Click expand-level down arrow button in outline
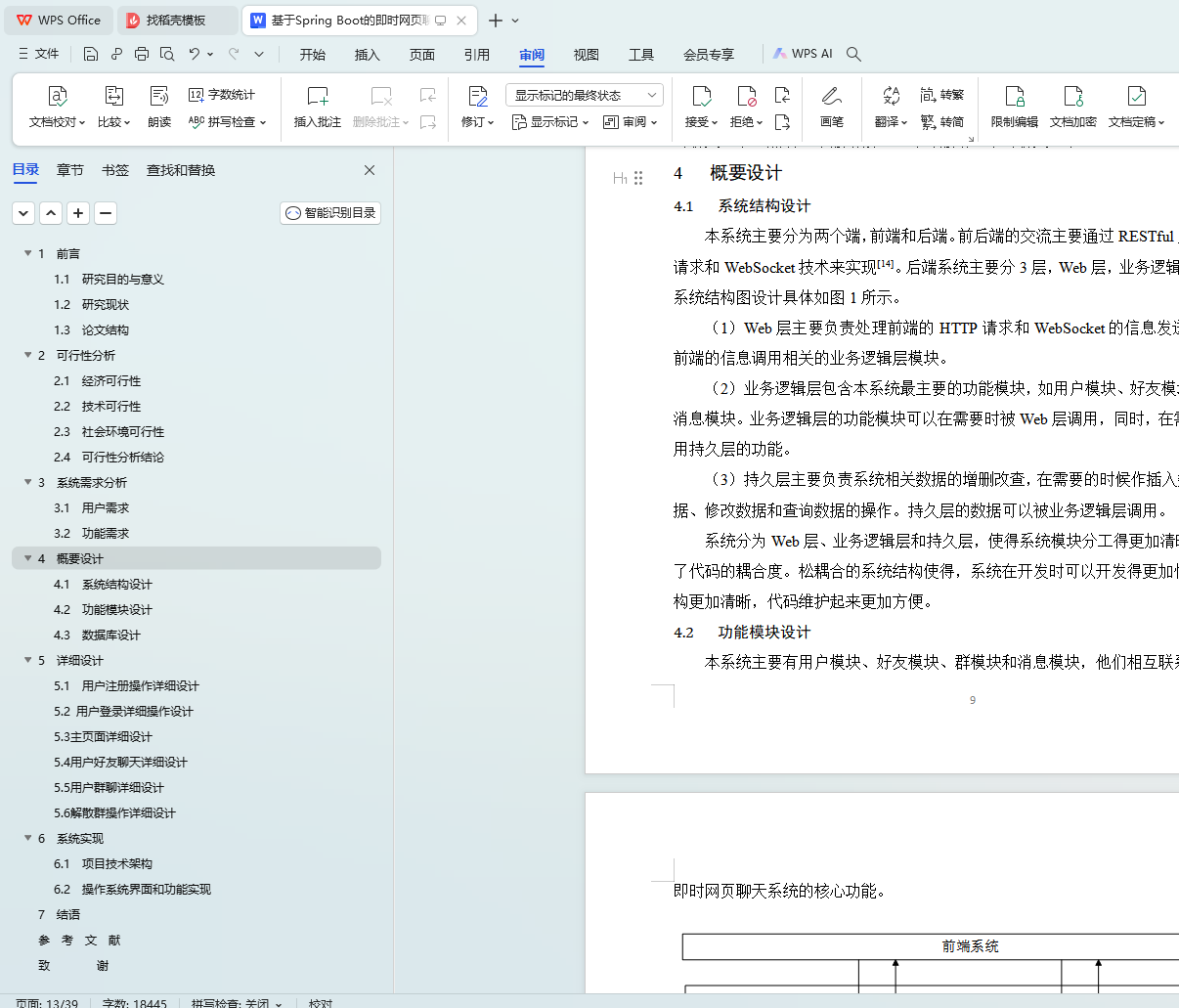This screenshot has height=1008, width=1179. (x=23, y=213)
